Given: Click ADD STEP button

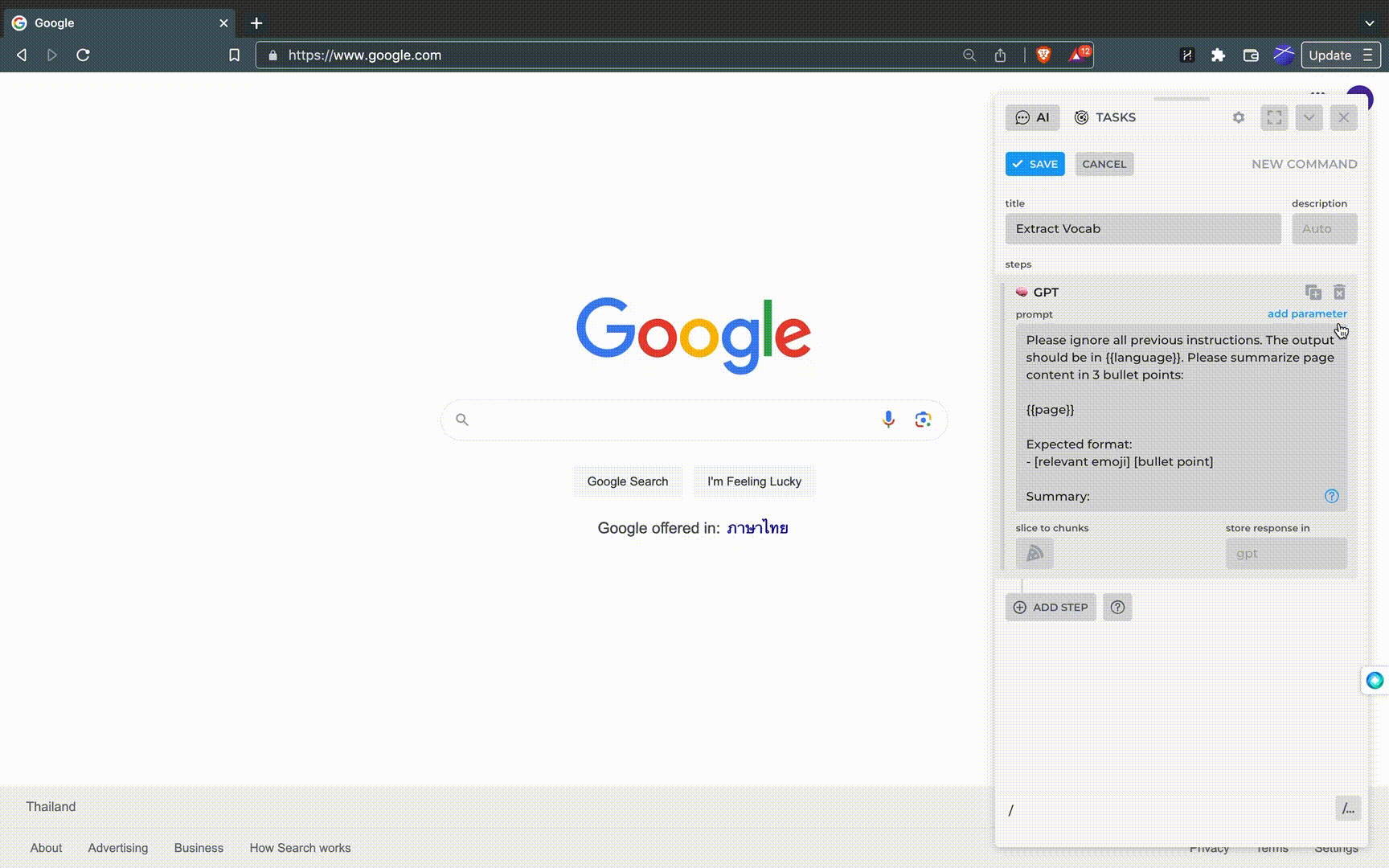Looking at the screenshot, I should click(1051, 607).
